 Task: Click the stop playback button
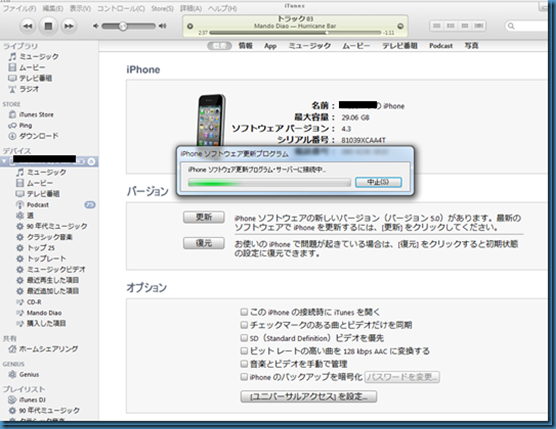coord(48,26)
